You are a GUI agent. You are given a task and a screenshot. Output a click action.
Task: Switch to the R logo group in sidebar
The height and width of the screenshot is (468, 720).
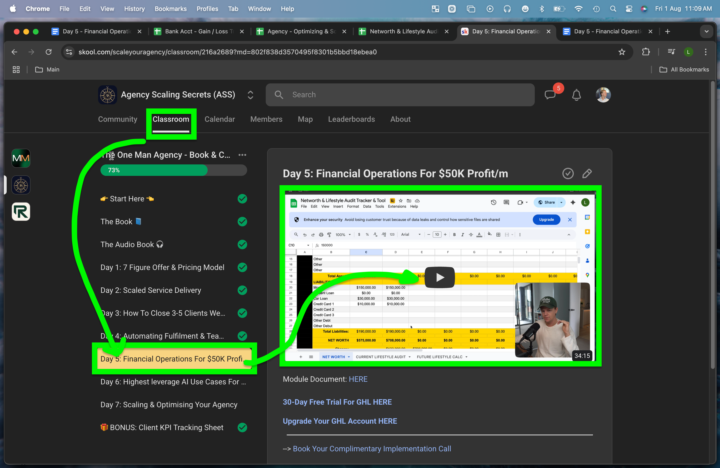(21, 212)
